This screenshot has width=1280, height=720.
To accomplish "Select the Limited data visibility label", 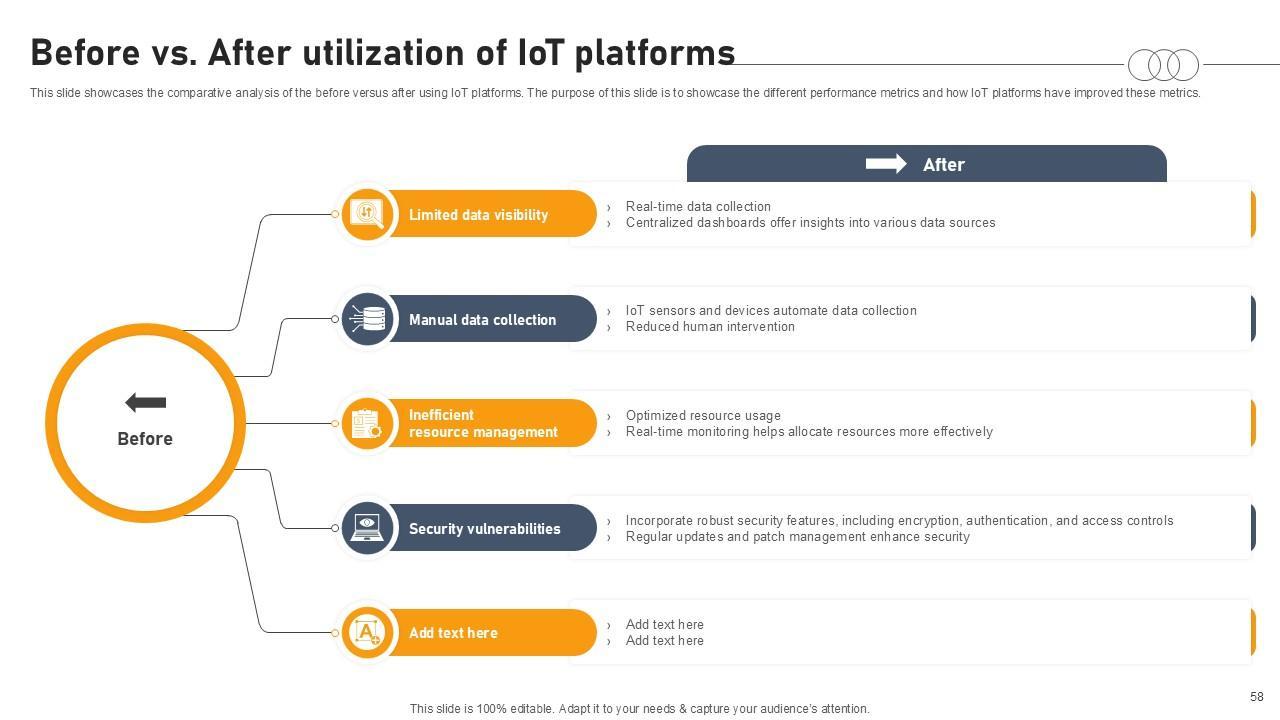I will (x=478, y=215).
